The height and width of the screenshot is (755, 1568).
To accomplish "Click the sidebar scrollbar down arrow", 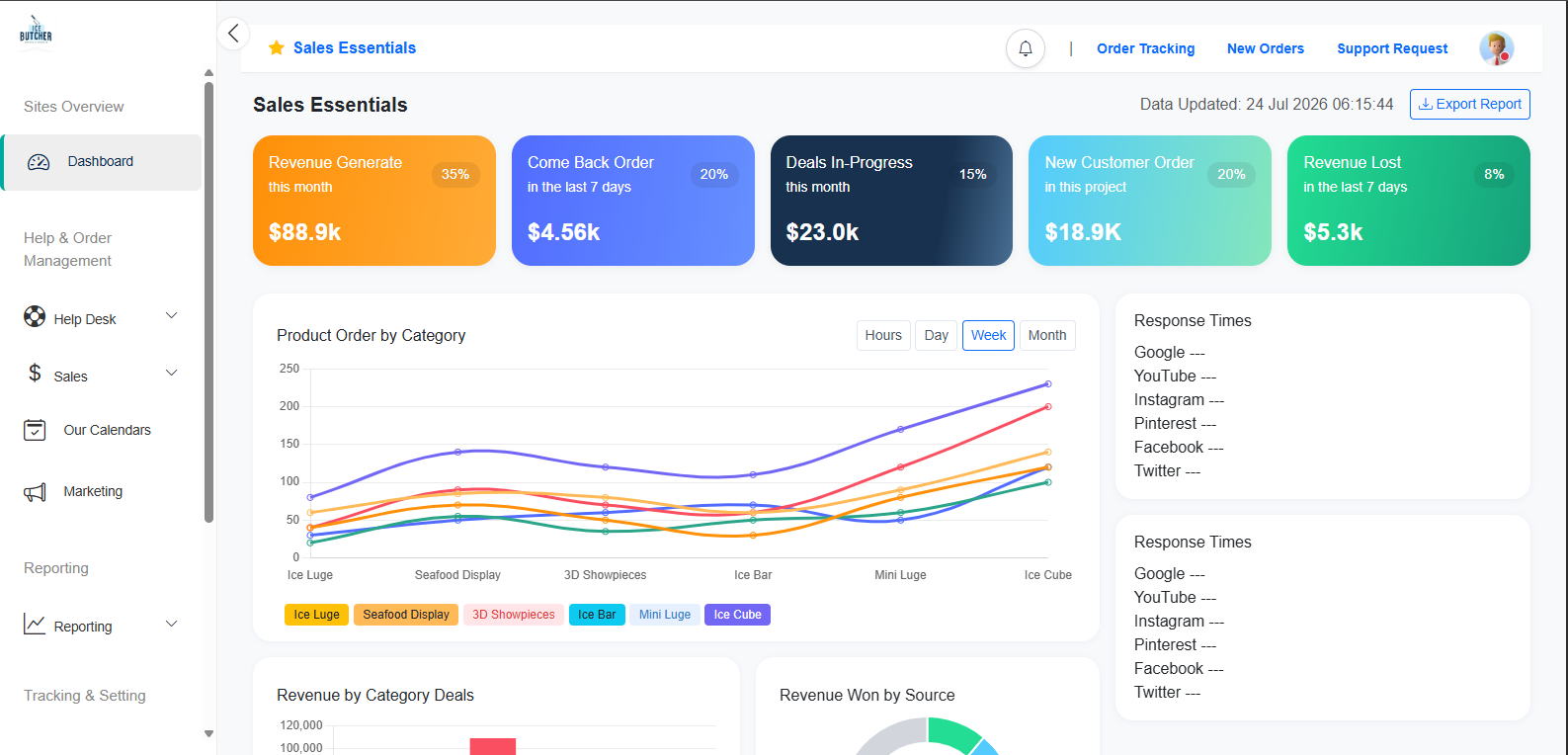I will click(208, 734).
